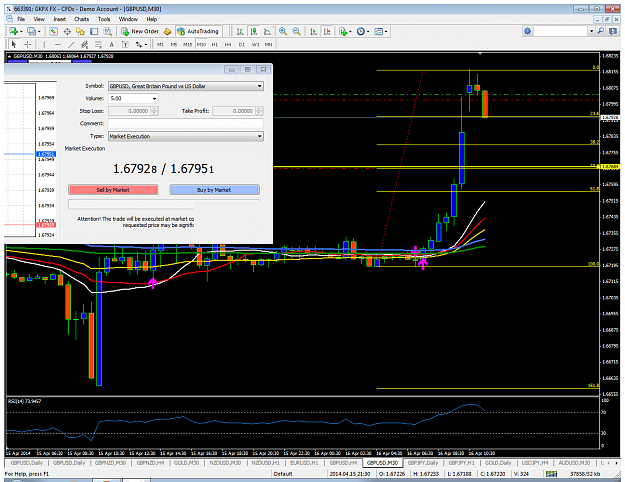
Task: Toggle the Terminal window icon
Action: (x=94, y=31)
